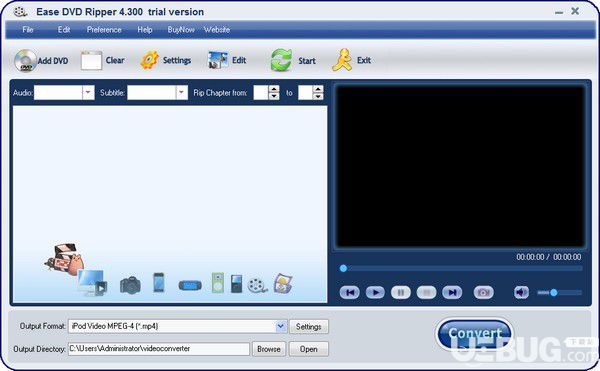The image size is (600, 371).
Task: Click the Output Directory path field
Action: click(159, 349)
